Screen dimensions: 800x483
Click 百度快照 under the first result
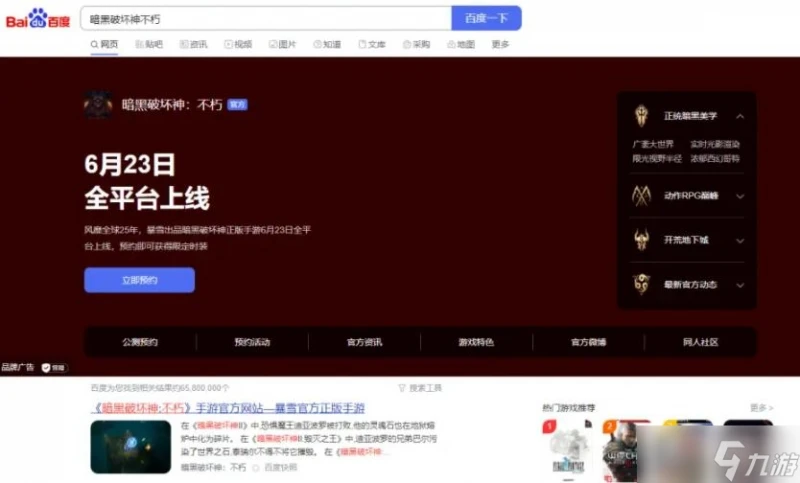(280, 467)
